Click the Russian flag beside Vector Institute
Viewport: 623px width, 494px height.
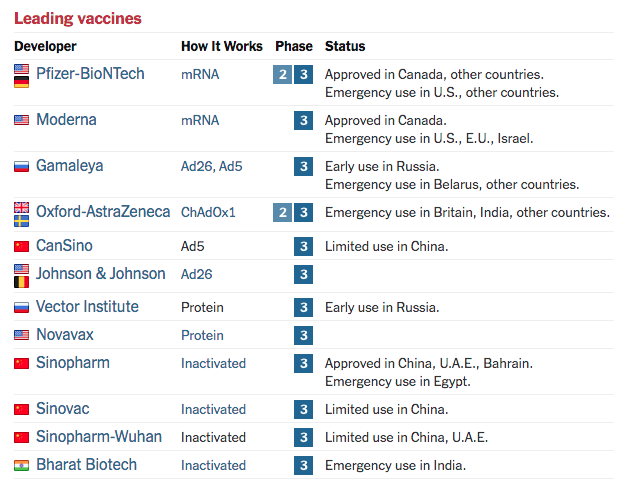pos(21,307)
